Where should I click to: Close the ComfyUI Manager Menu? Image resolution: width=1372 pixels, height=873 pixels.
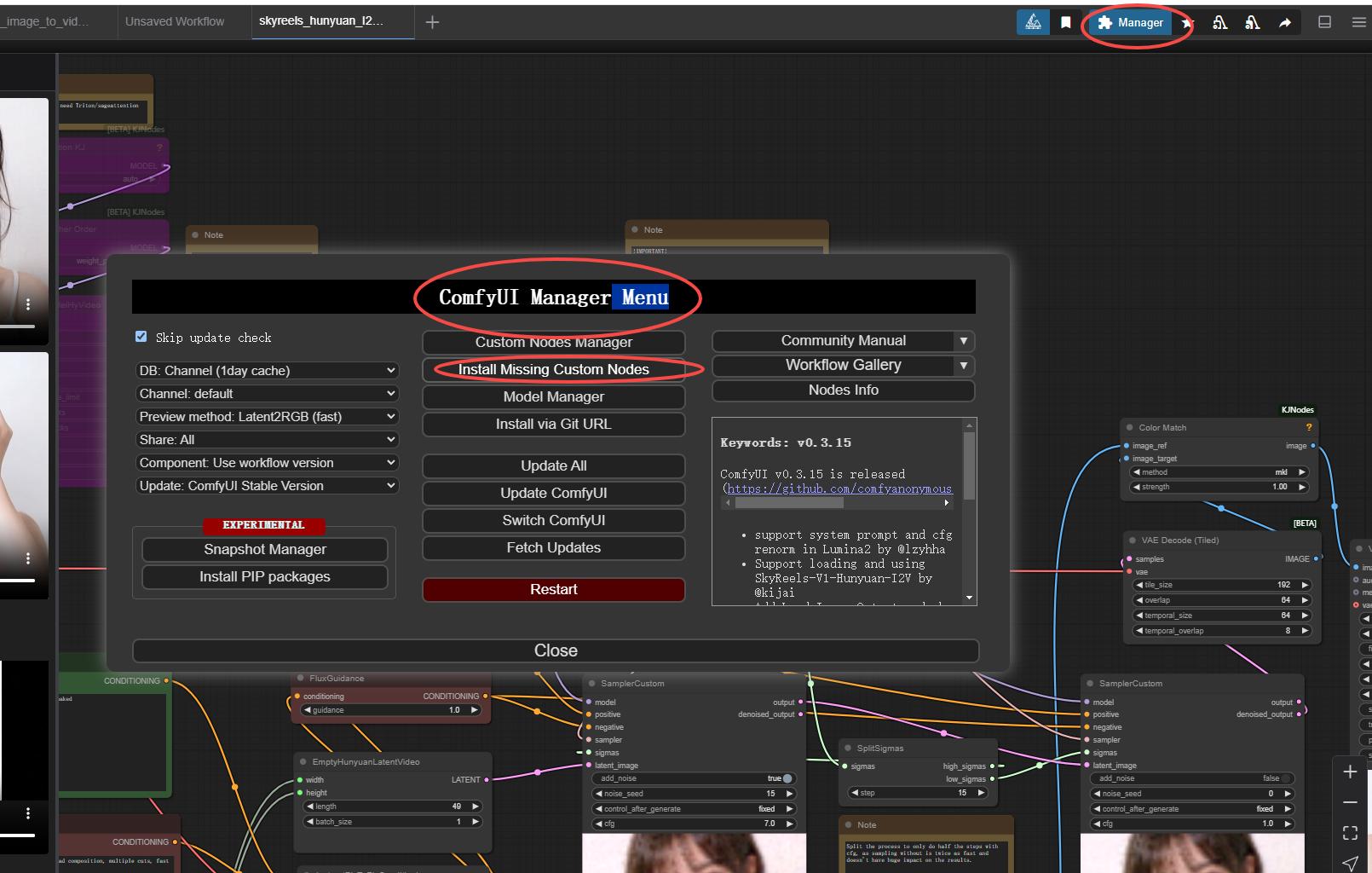pyautogui.click(x=556, y=650)
